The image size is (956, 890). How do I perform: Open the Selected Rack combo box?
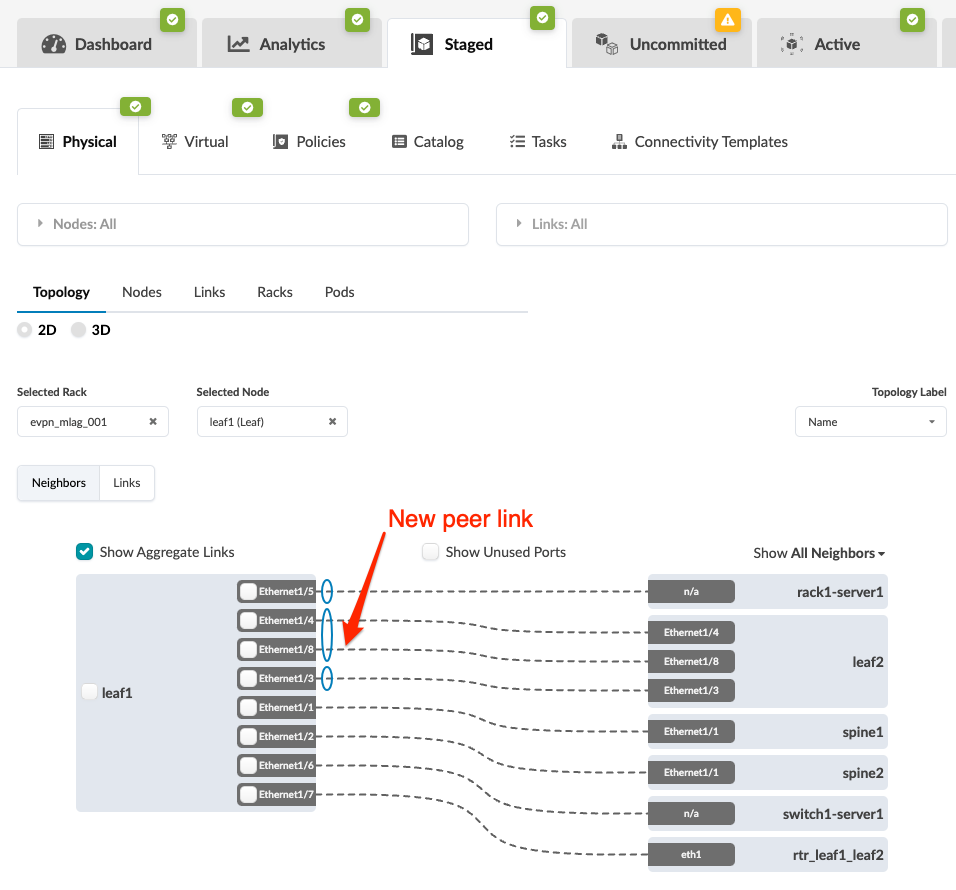click(x=93, y=422)
